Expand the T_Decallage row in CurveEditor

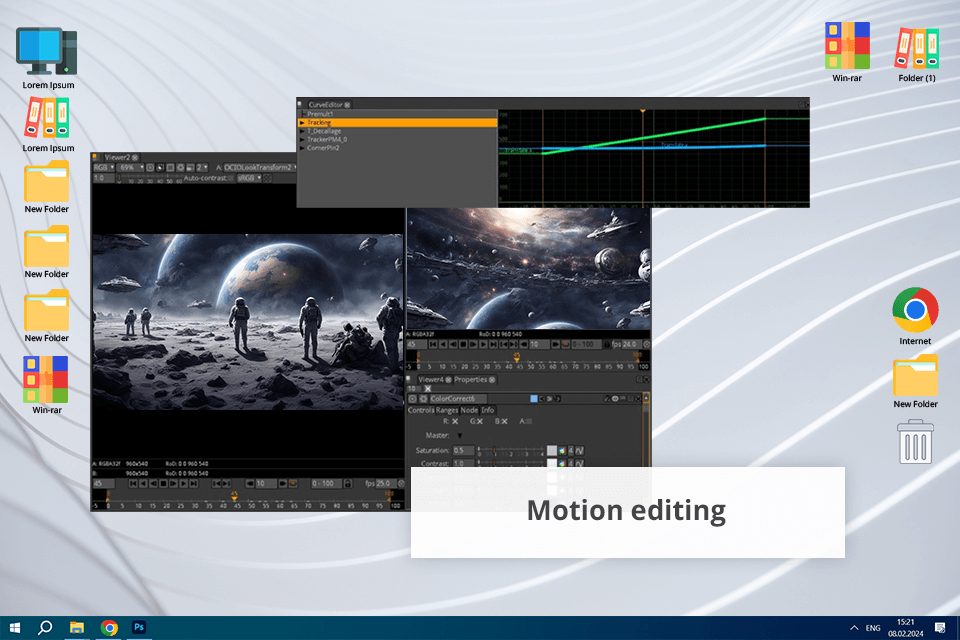coord(302,131)
